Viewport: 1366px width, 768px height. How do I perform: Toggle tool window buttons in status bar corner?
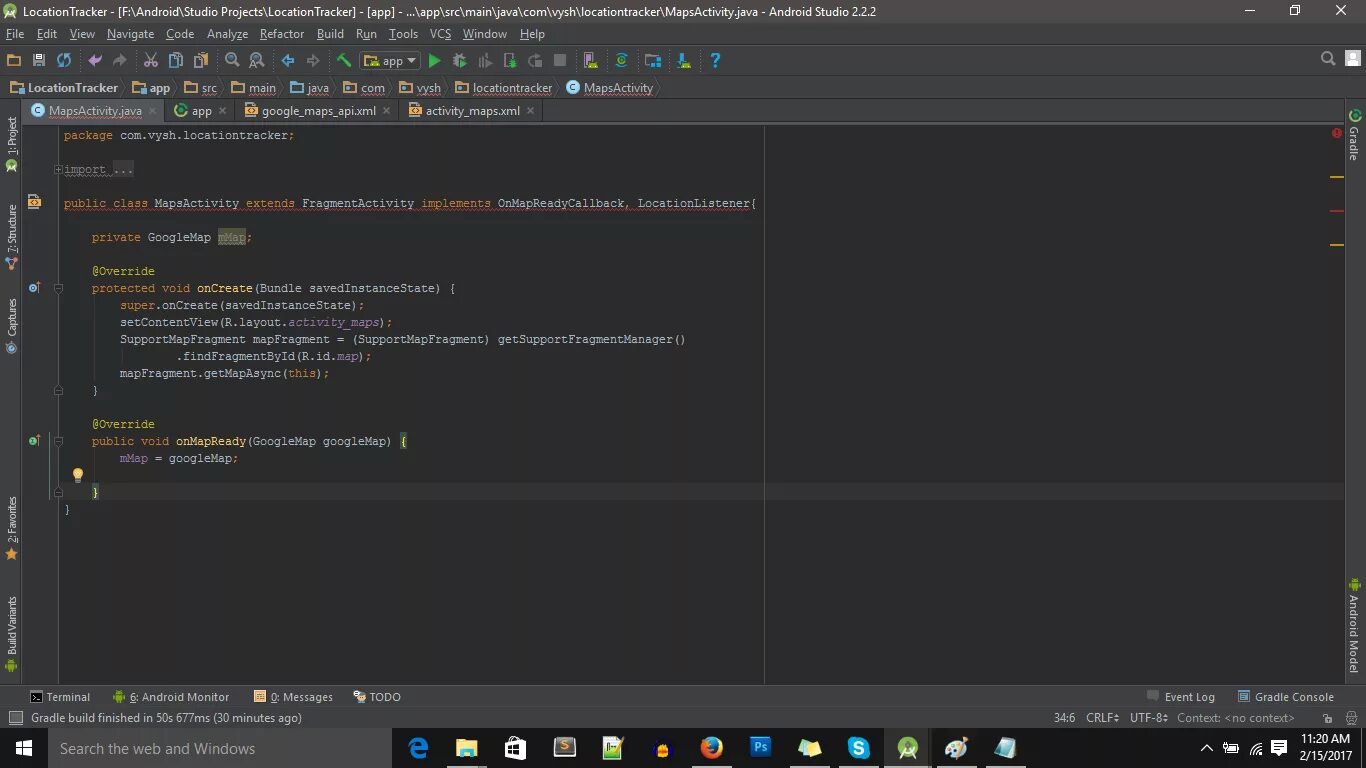pos(15,718)
